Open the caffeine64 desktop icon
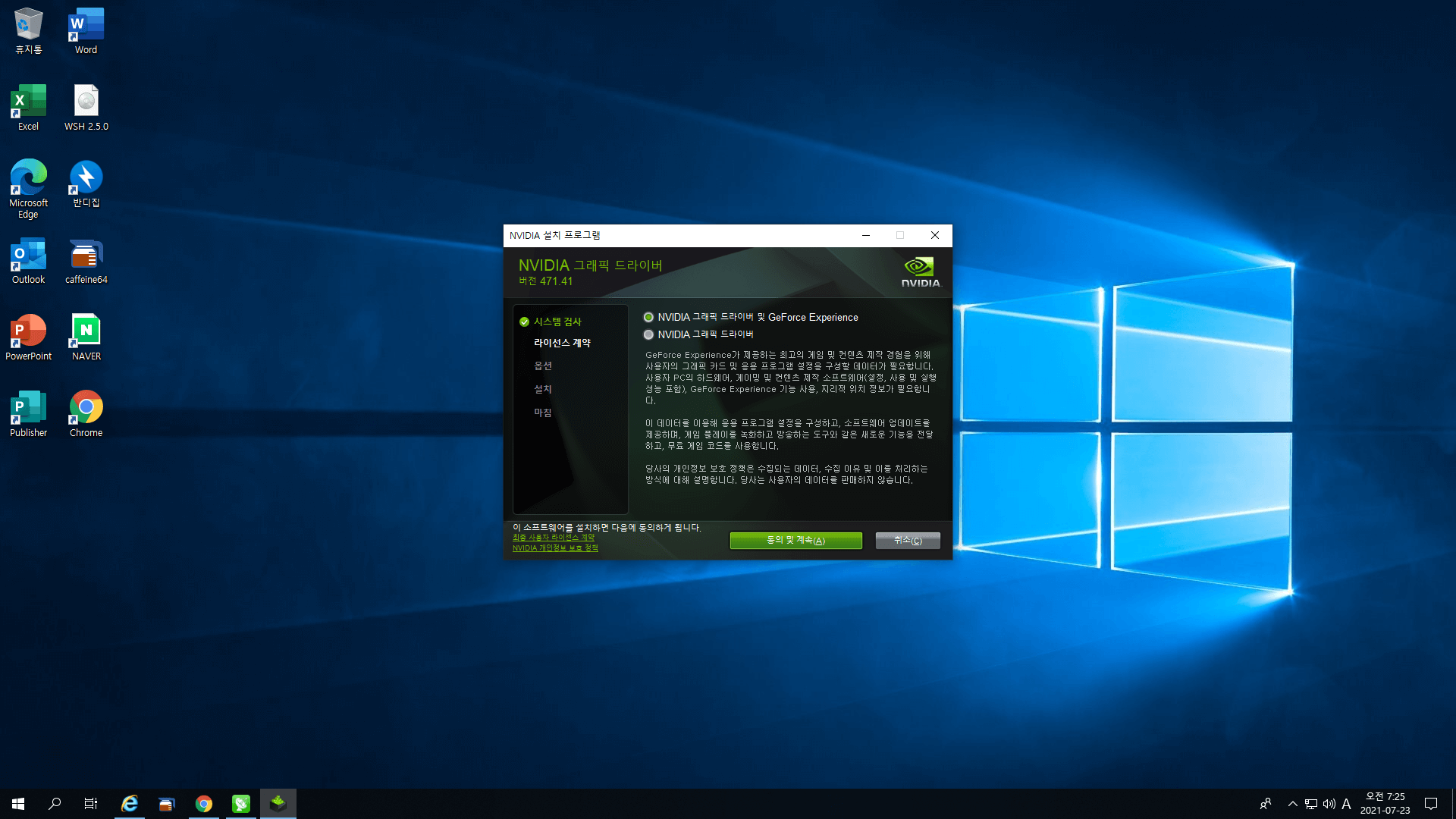This screenshot has width=1456, height=819. [86, 261]
